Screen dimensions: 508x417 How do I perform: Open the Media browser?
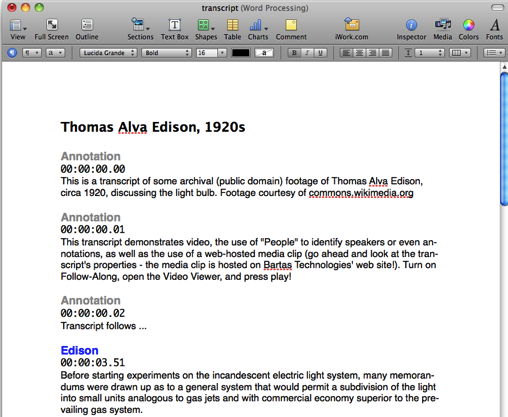tap(442, 29)
